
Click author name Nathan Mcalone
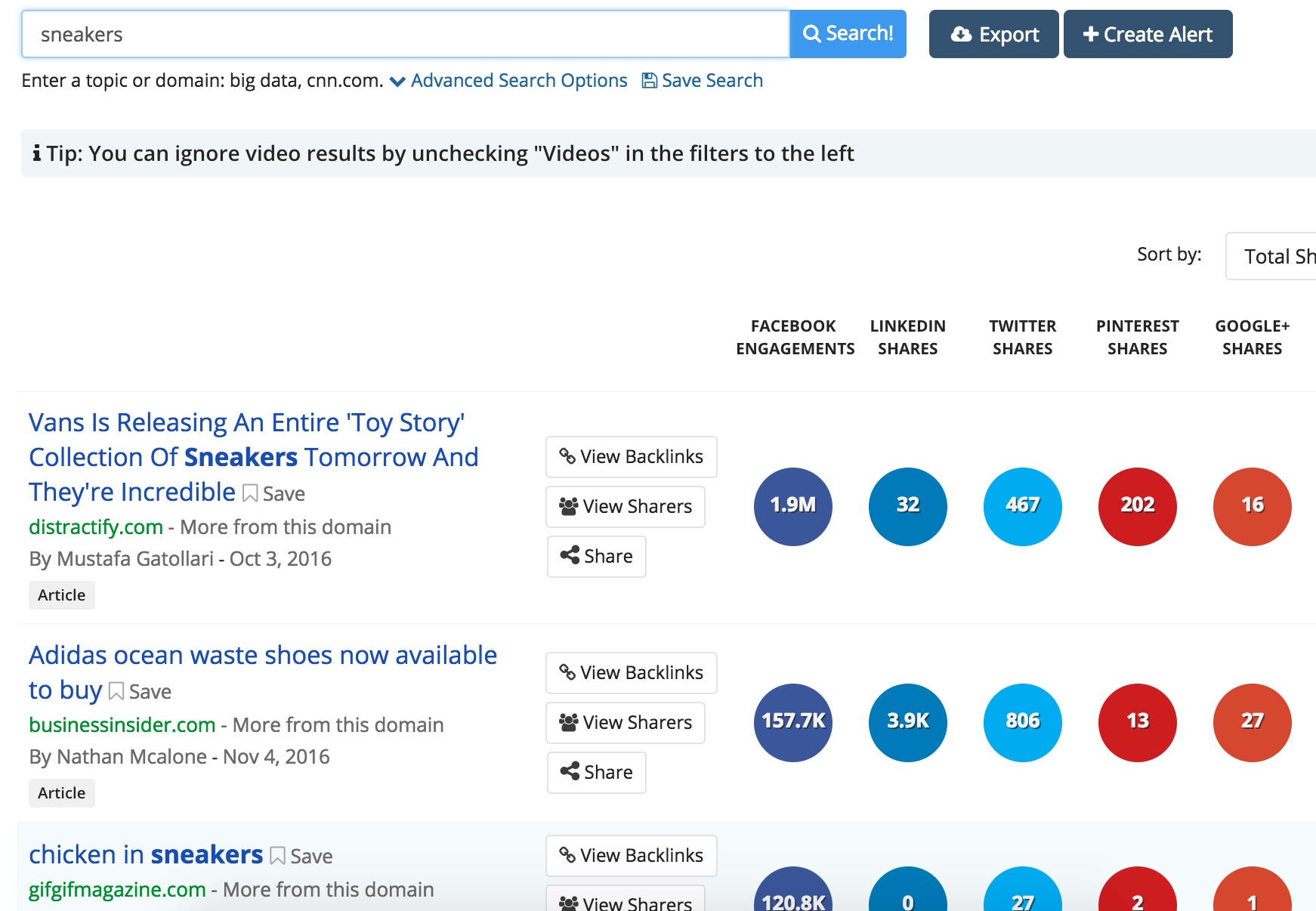[131, 757]
